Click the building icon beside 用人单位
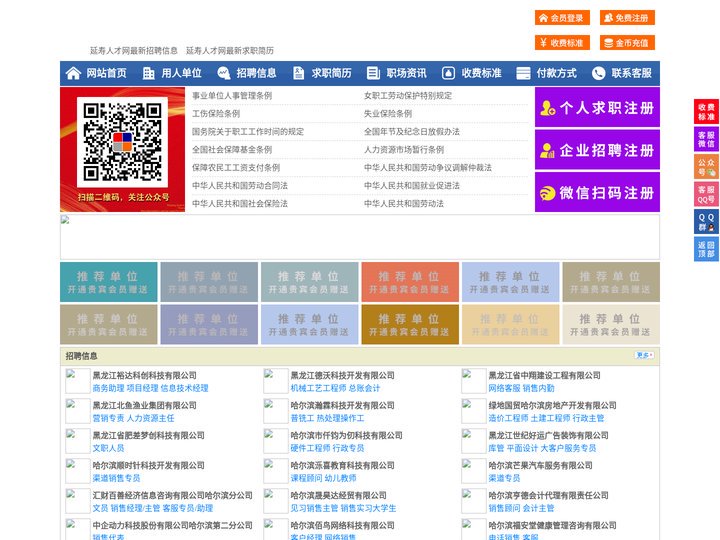The image size is (720, 540). (x=148, y=73)
